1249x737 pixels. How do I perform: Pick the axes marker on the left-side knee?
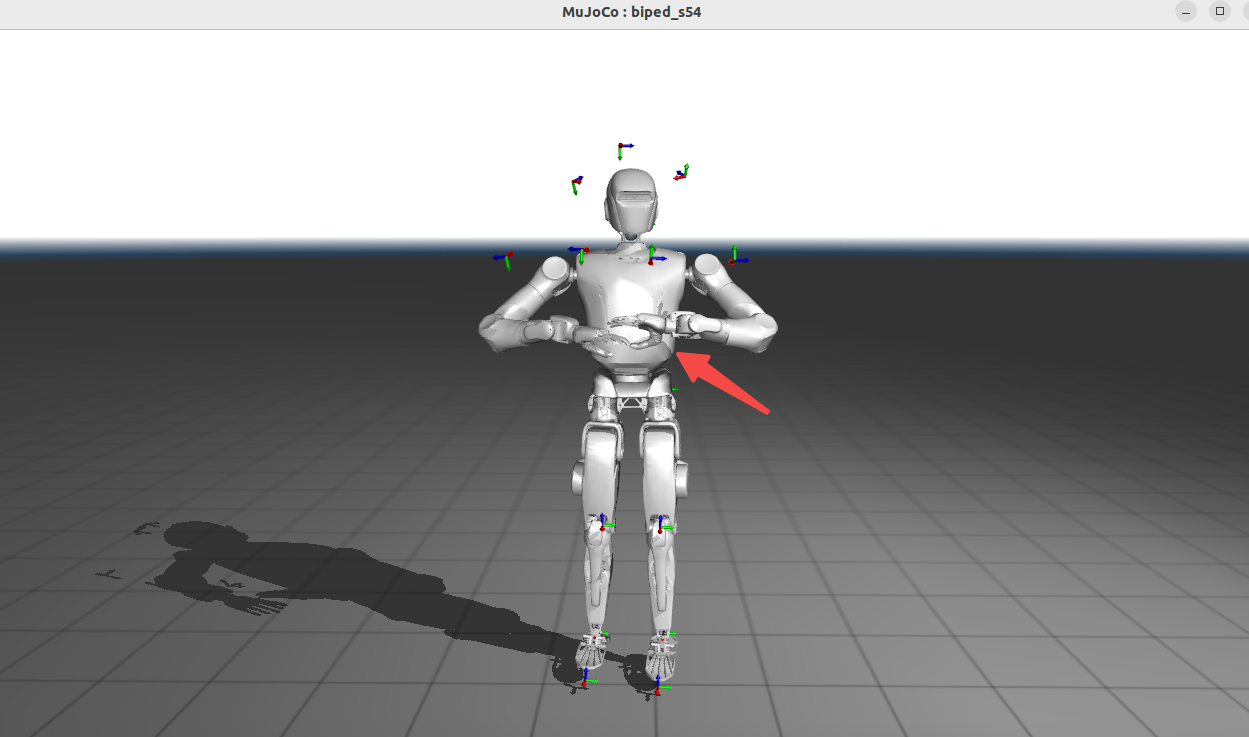click(x=602, y=523)
